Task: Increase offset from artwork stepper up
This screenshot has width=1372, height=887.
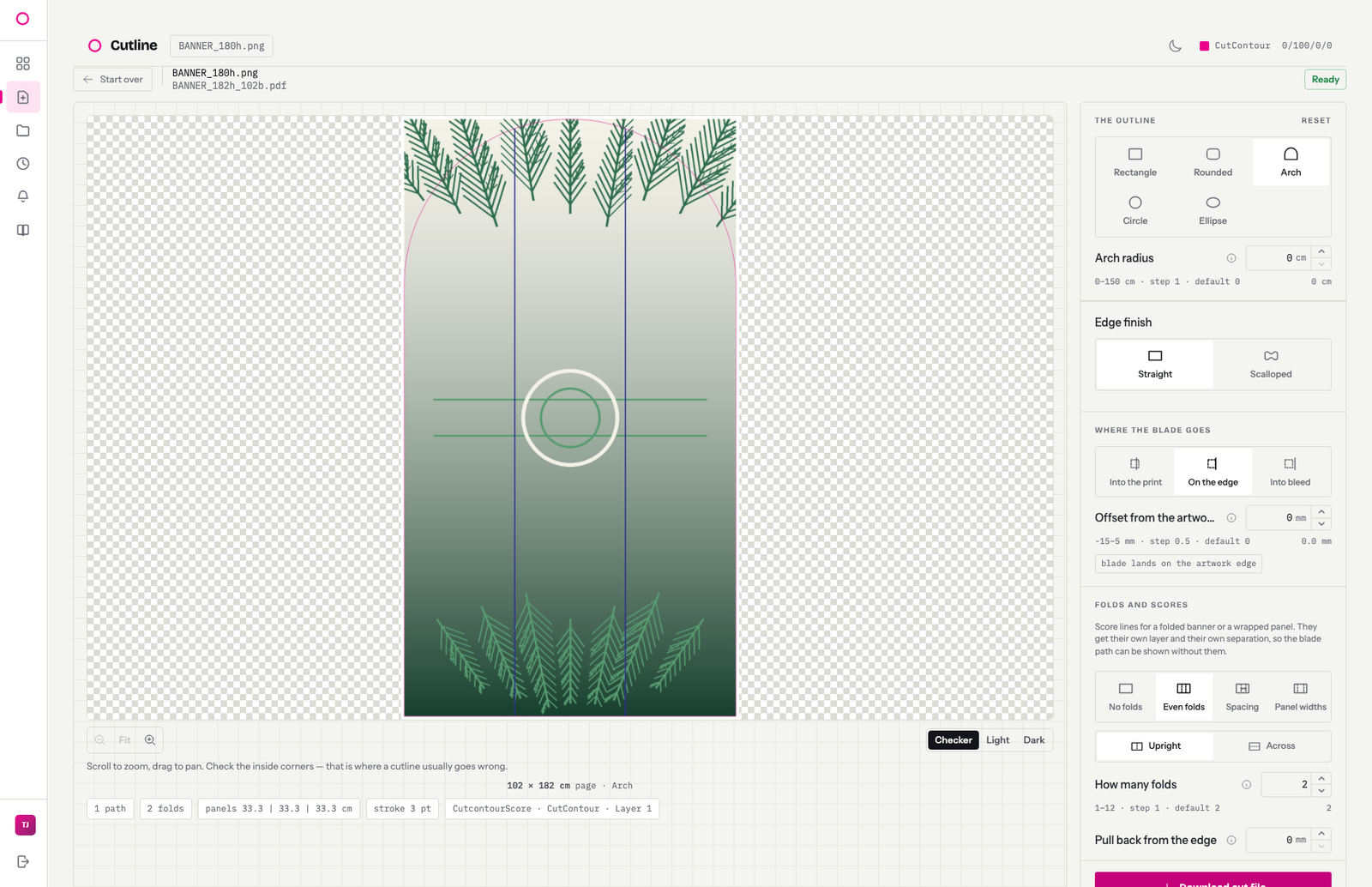Action: [1321, 512]
